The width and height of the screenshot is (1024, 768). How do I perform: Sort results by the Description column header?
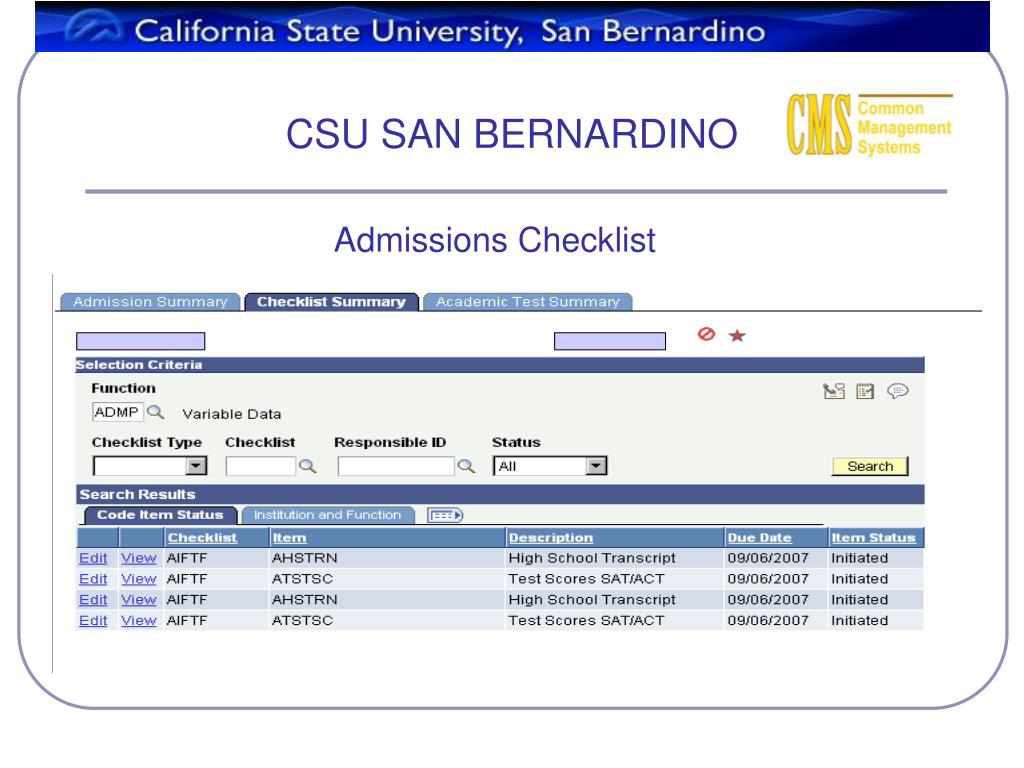[x=551, y=538]
